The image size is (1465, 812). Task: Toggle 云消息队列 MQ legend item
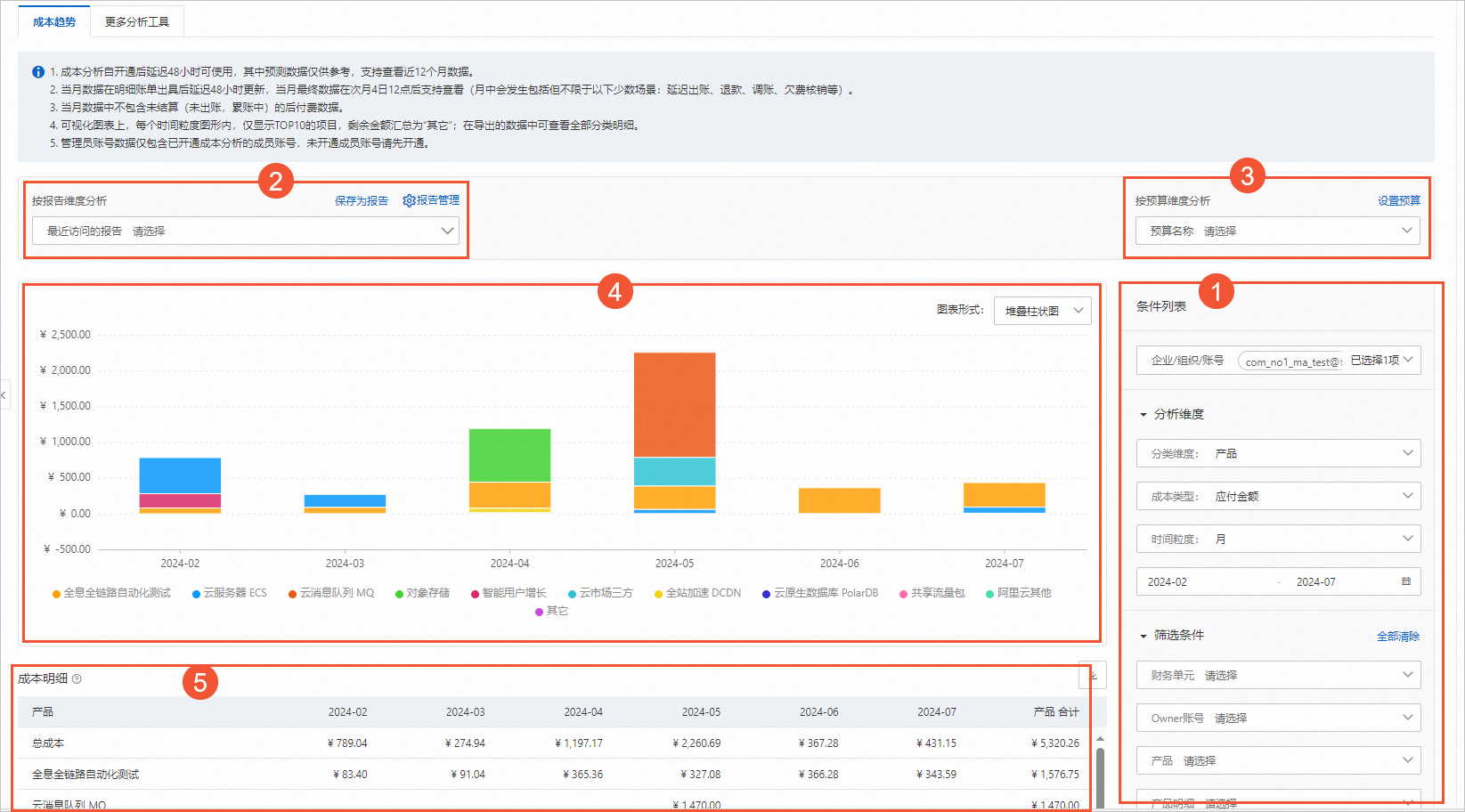coord(331,593)
